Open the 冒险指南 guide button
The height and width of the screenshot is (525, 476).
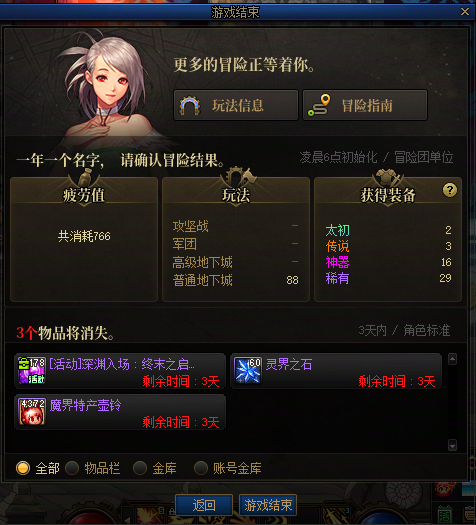coord(365,105)
